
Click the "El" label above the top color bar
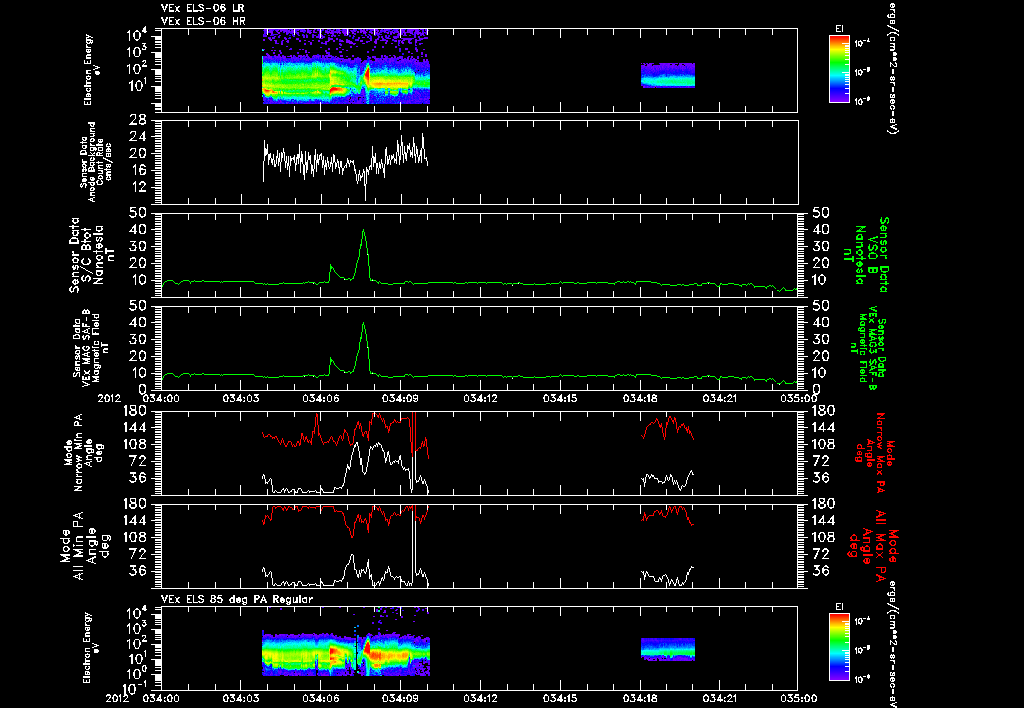839,29
